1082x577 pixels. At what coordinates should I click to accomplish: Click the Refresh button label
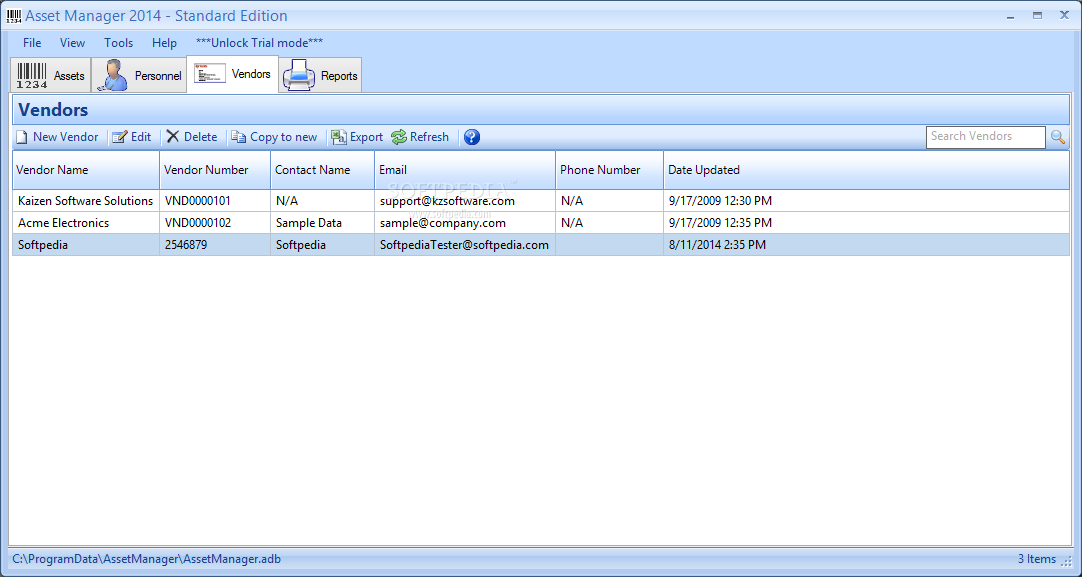(429, 137)
